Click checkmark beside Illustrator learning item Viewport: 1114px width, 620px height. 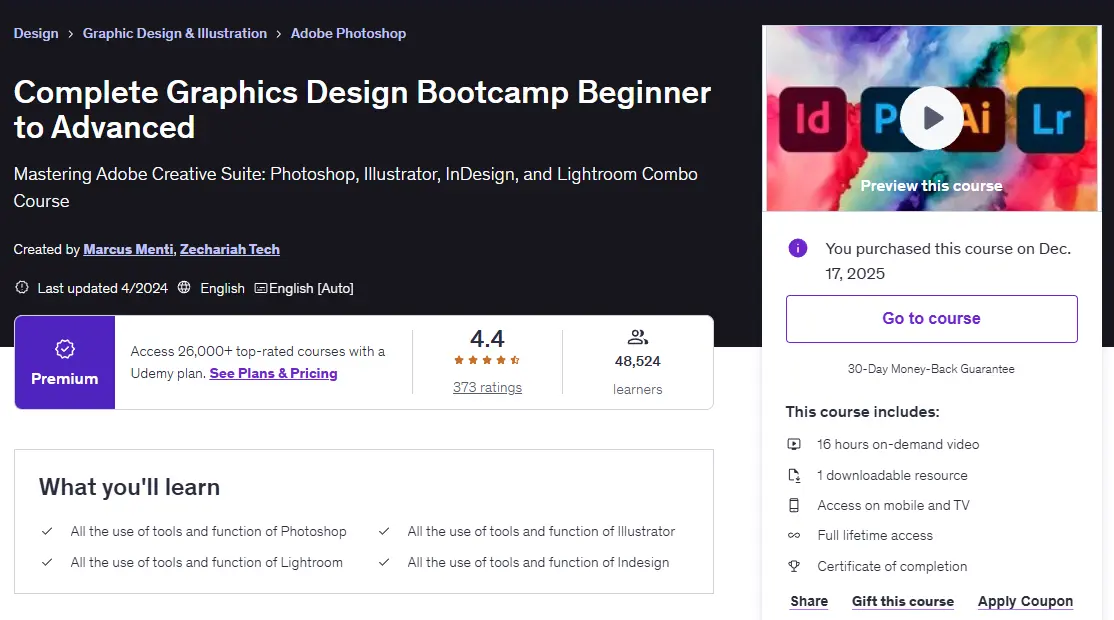(x=384, y=531)
